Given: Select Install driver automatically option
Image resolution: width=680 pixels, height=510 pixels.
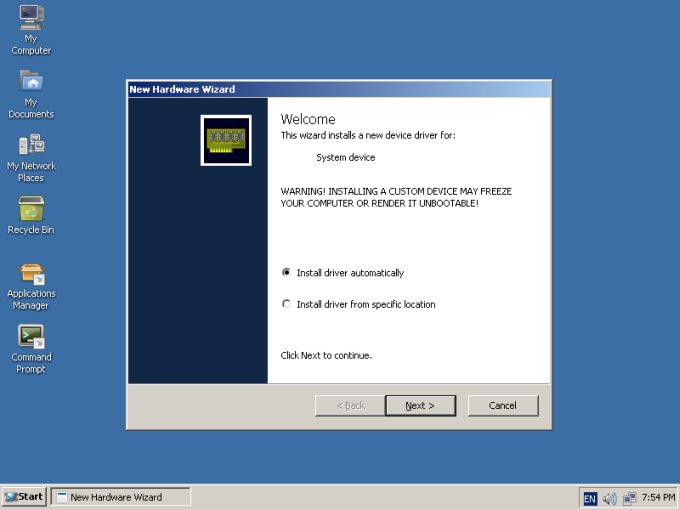Looking at the screenshot, I should pos(287,273).
